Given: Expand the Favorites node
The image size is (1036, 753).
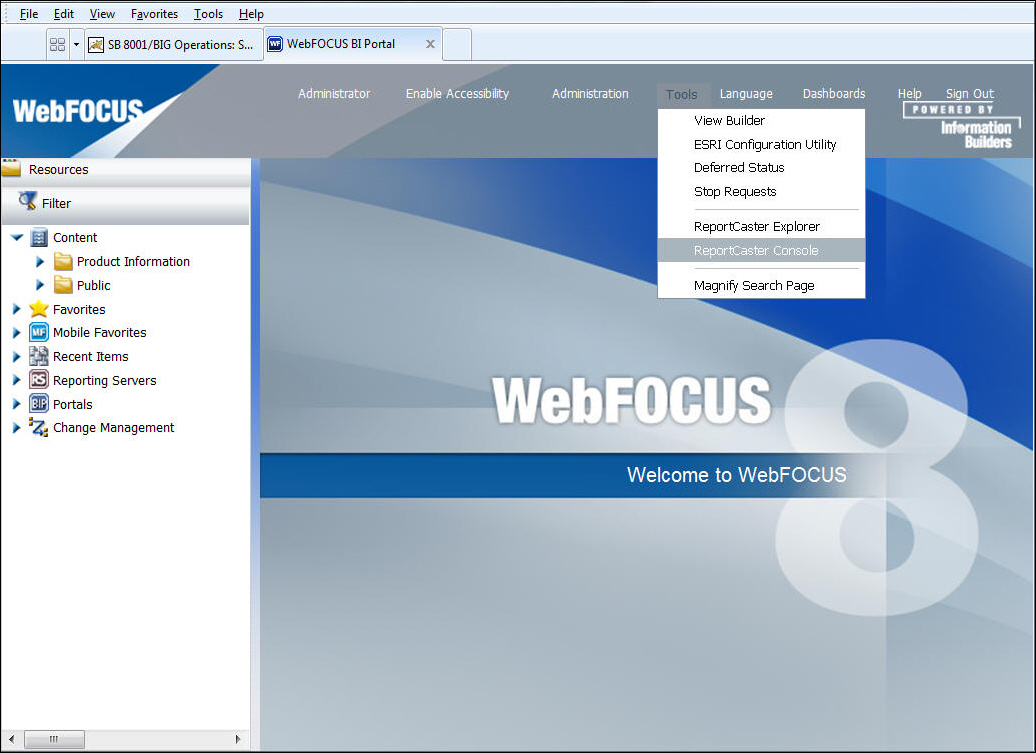Looking at the screenshot, I should tap(17, 309).
